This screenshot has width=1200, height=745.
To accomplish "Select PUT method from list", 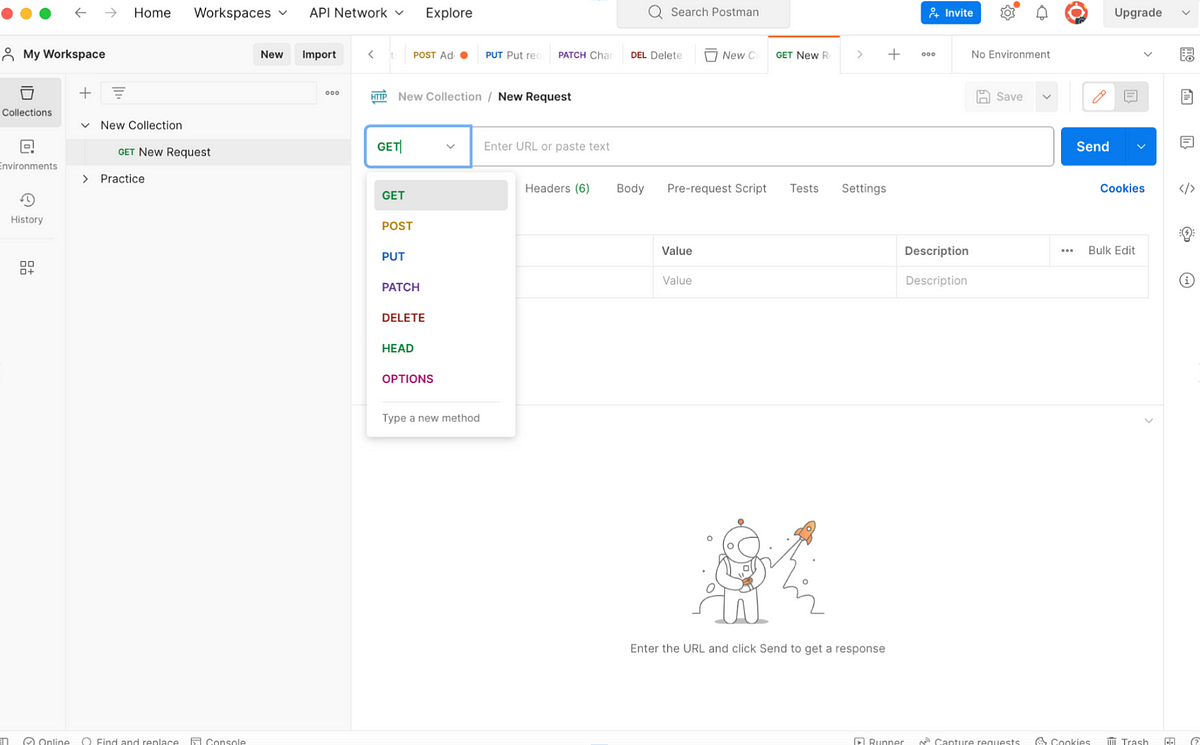I will (440, 257).
